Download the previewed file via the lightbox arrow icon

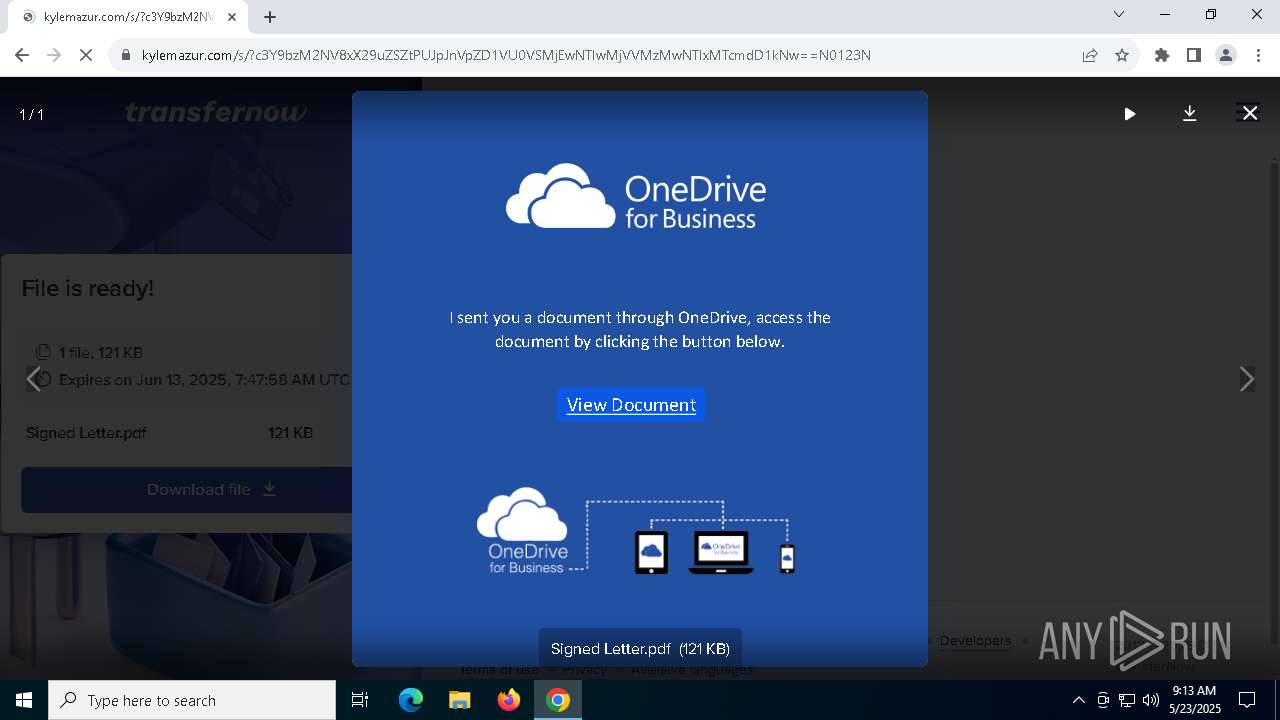pos(1189,114)
